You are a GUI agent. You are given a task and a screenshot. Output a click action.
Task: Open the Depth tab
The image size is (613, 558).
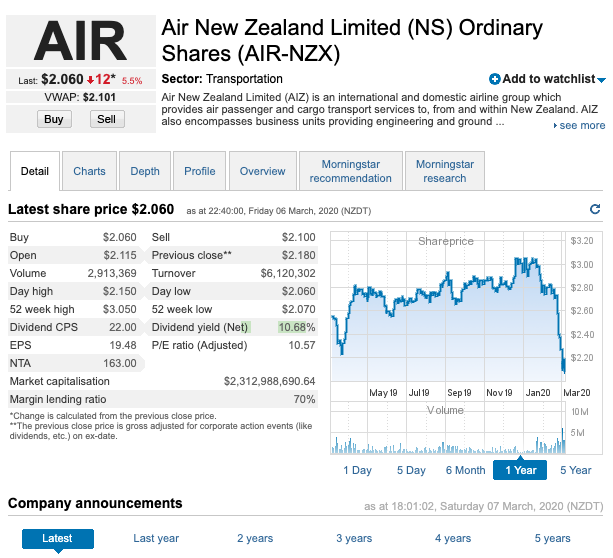tap(145, 171)
